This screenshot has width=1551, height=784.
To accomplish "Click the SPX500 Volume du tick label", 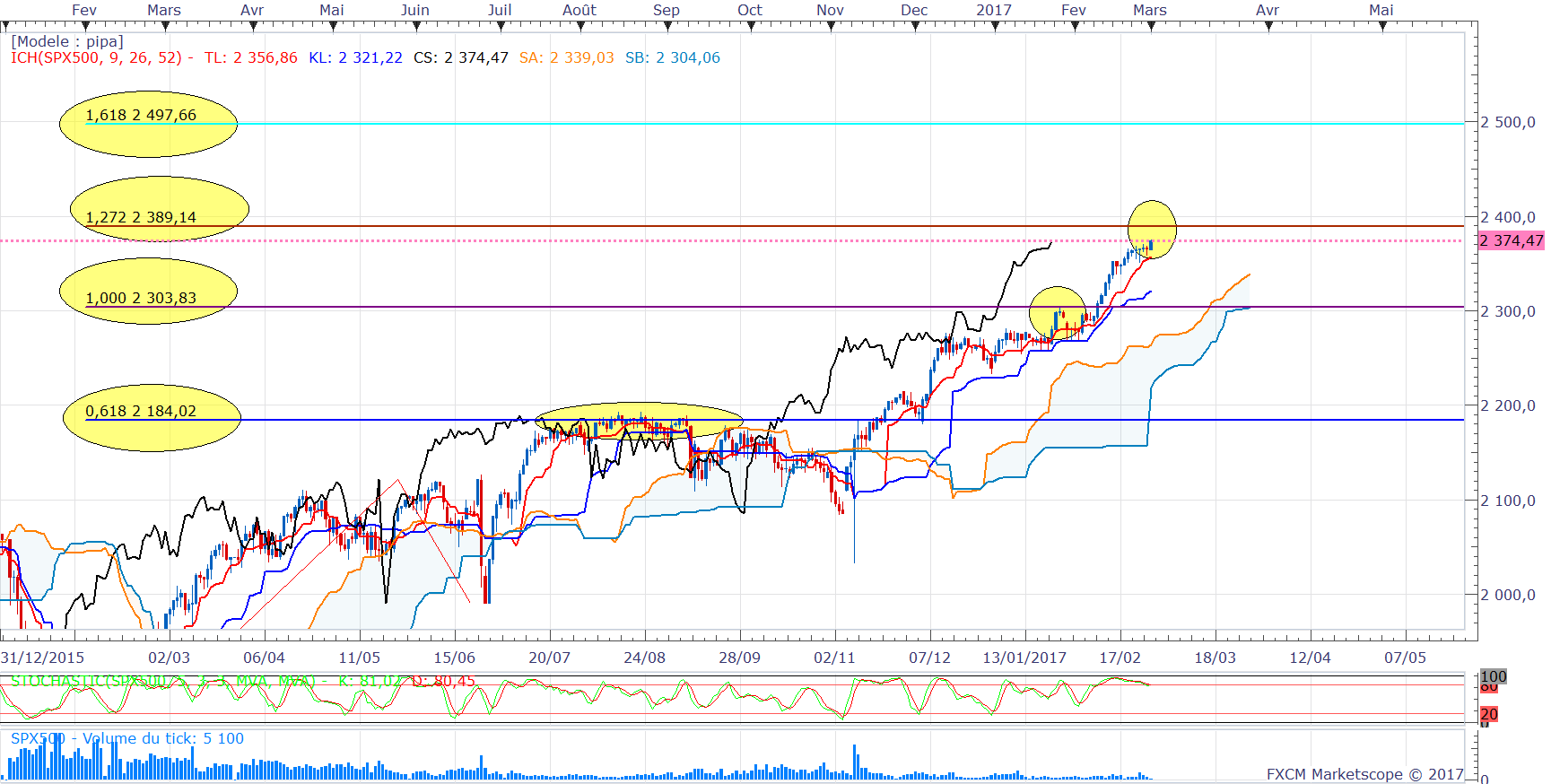I will pyautogui.click(x=126, y=738).
